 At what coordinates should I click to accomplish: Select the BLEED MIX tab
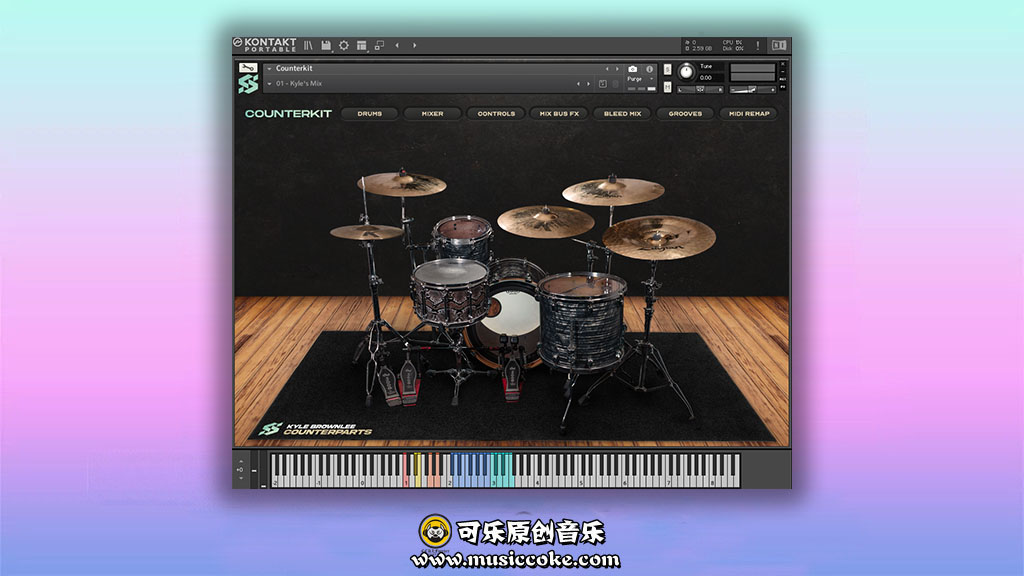point(622,114)
